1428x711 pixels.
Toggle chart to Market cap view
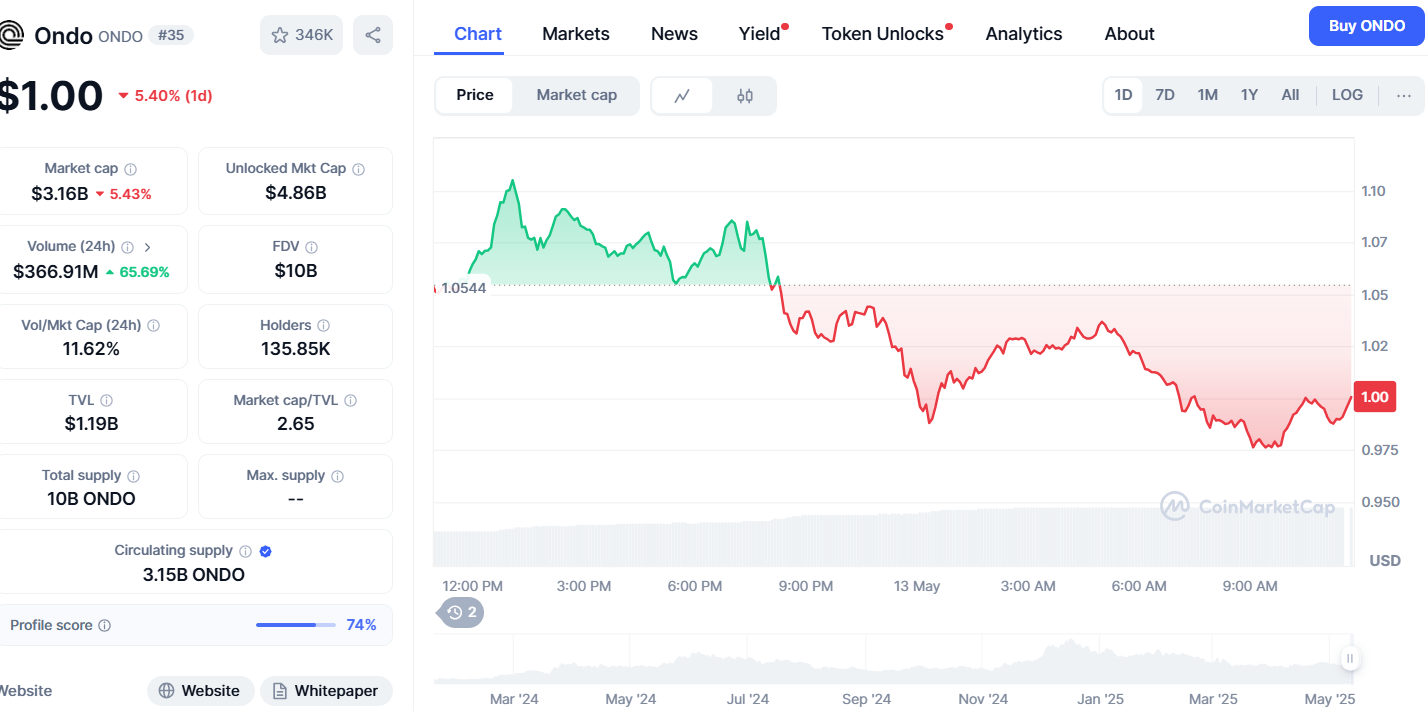[x=576, y=96]
